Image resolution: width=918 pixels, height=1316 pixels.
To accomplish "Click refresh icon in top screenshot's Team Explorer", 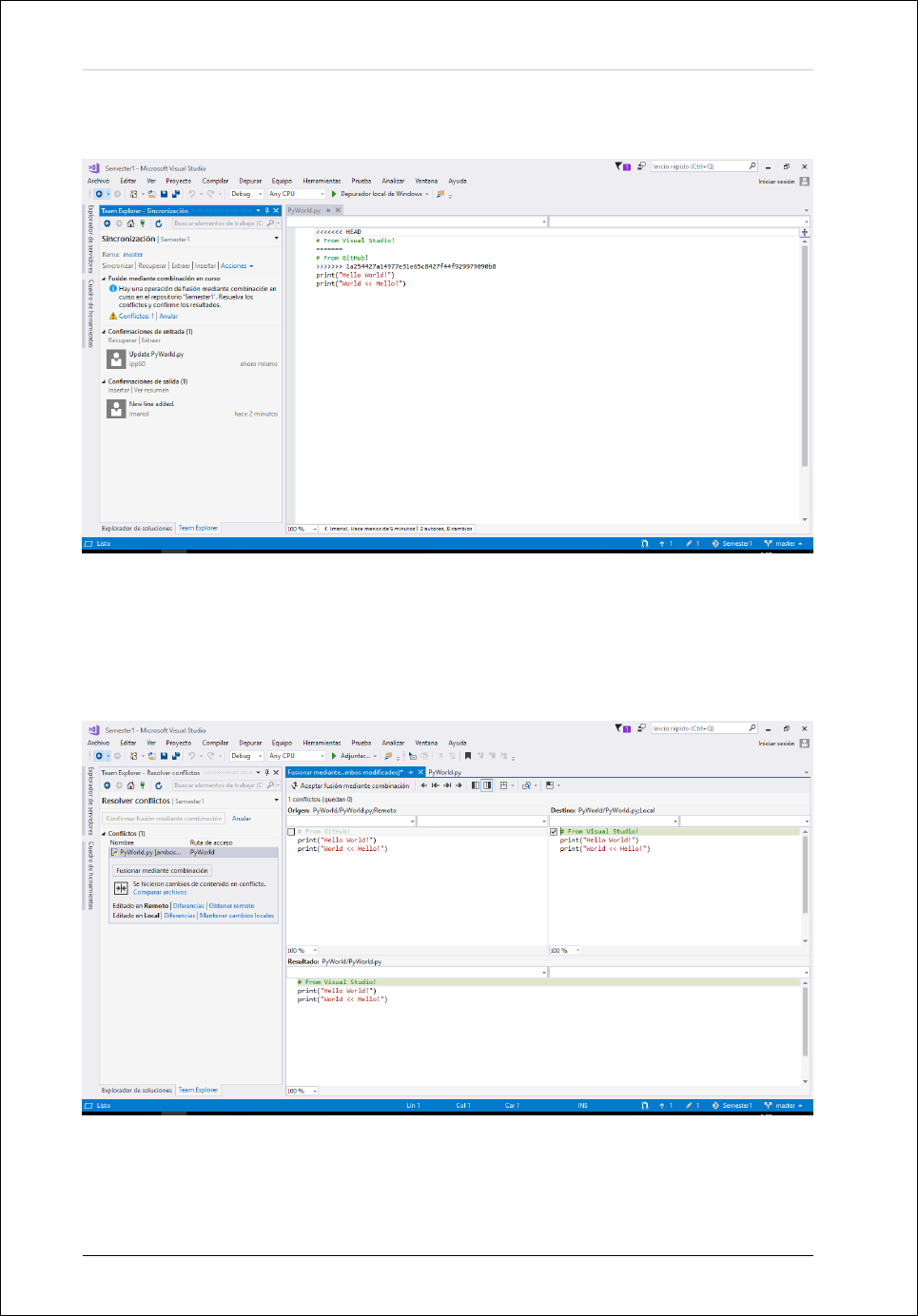I will point(158,223).
